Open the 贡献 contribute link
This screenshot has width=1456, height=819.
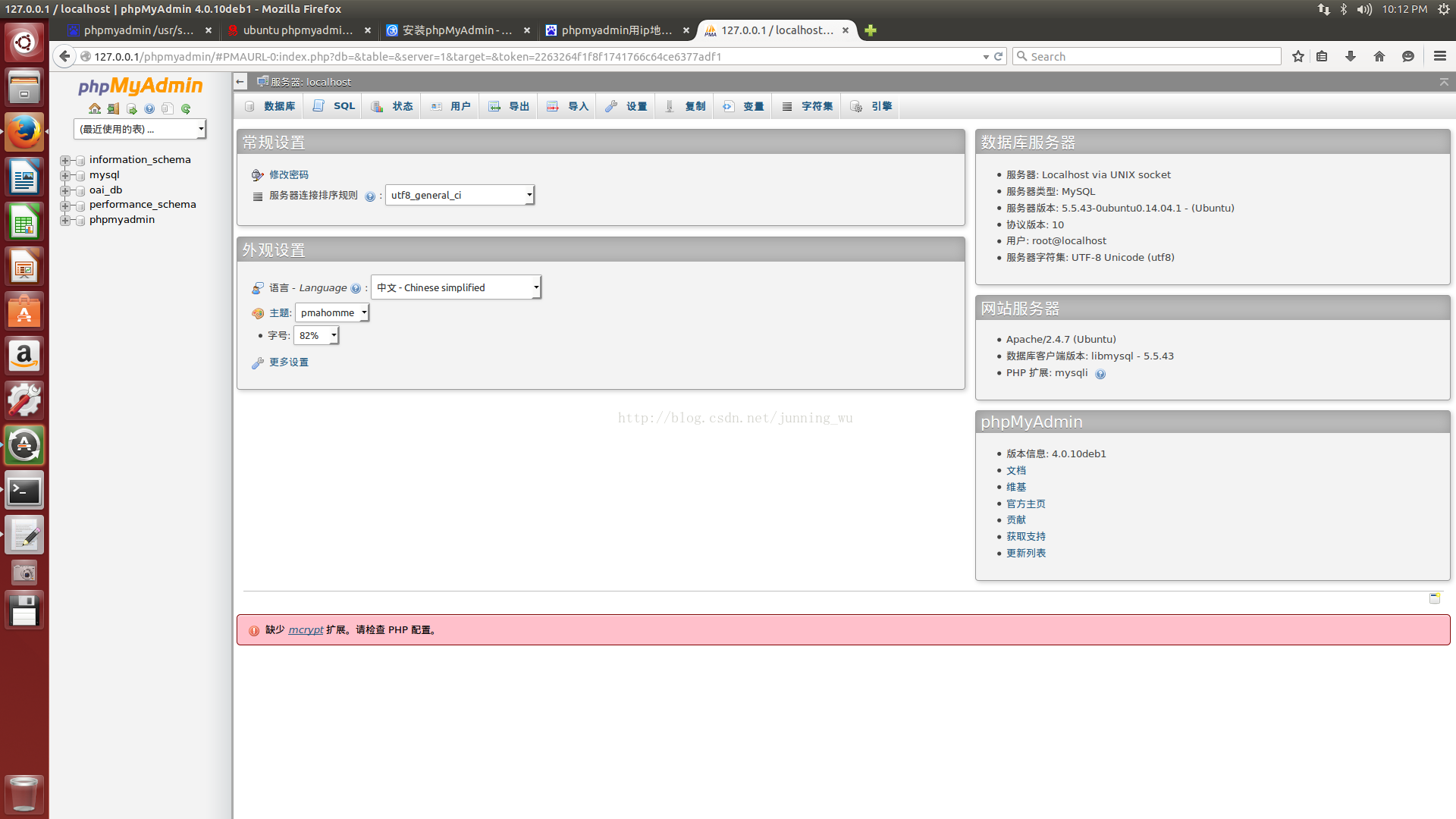[x=1016, y=519]
